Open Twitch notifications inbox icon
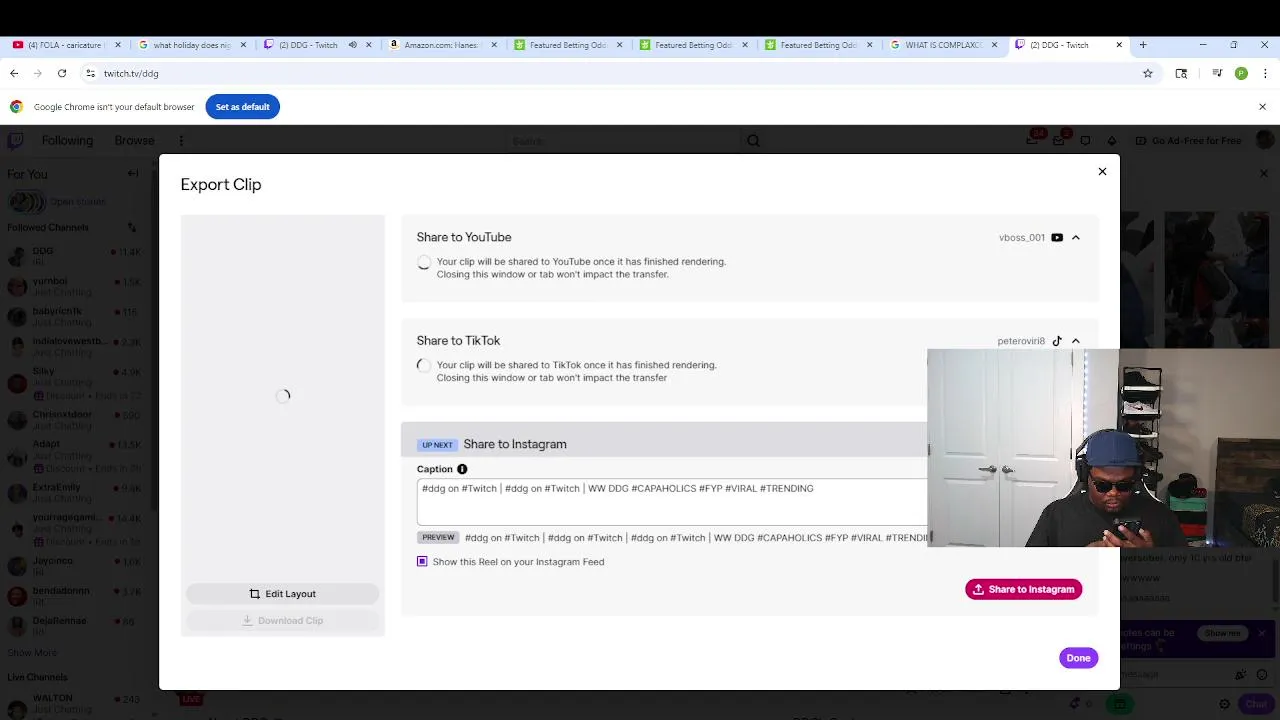Image resolution: width=1280 pixels, height=720 pixels. (1059, 141)
